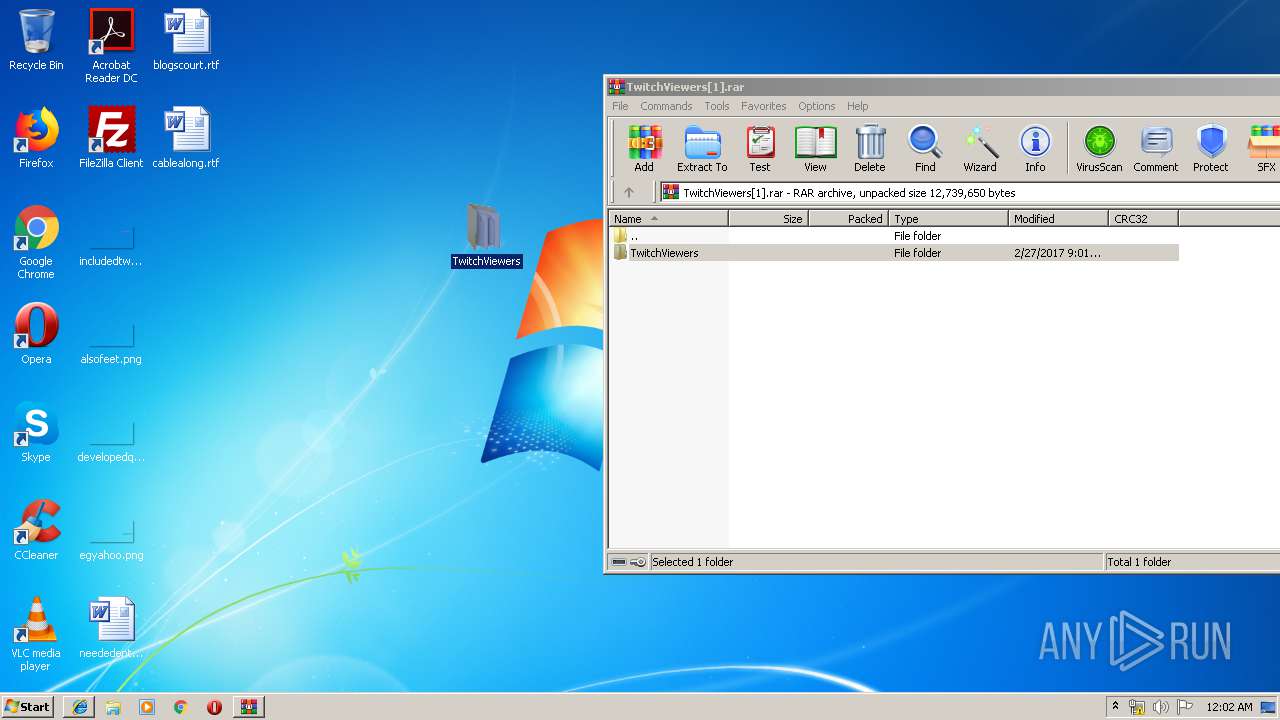Sort by the Modified column header
This screenshot has width=1280, height=720.
click(x=1058, y=219)
